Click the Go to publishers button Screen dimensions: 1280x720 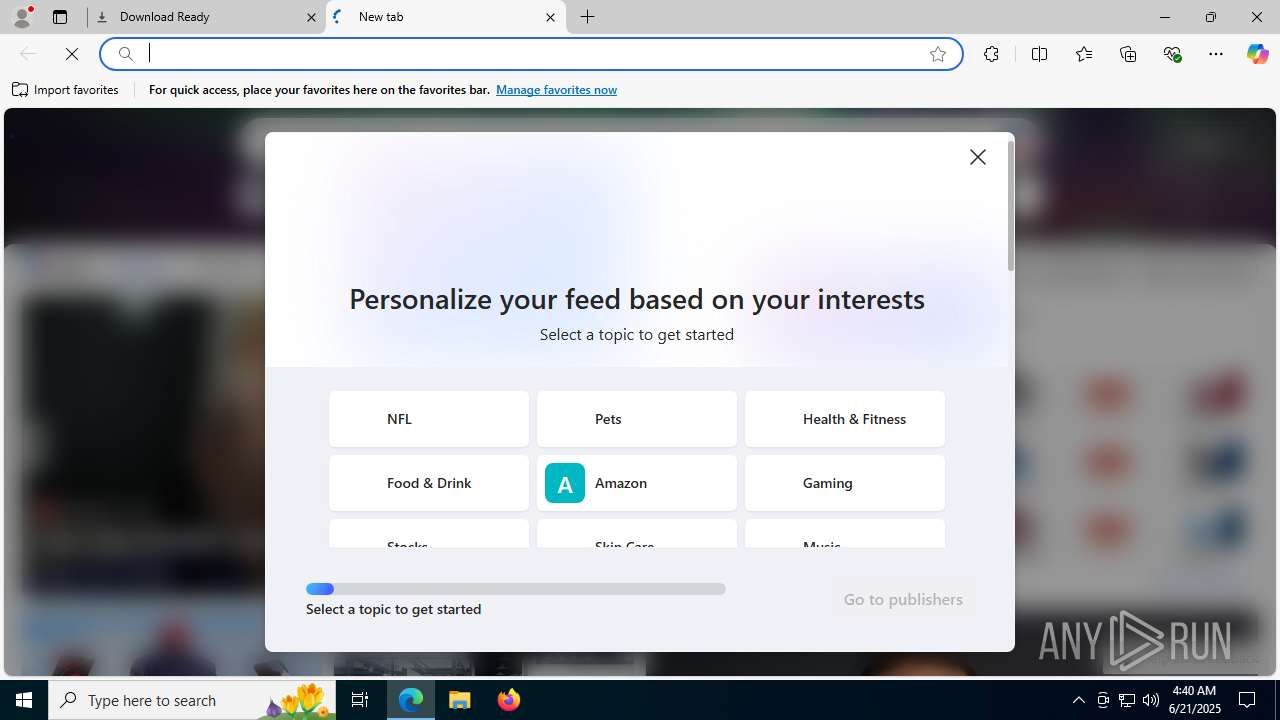(903, 599)
